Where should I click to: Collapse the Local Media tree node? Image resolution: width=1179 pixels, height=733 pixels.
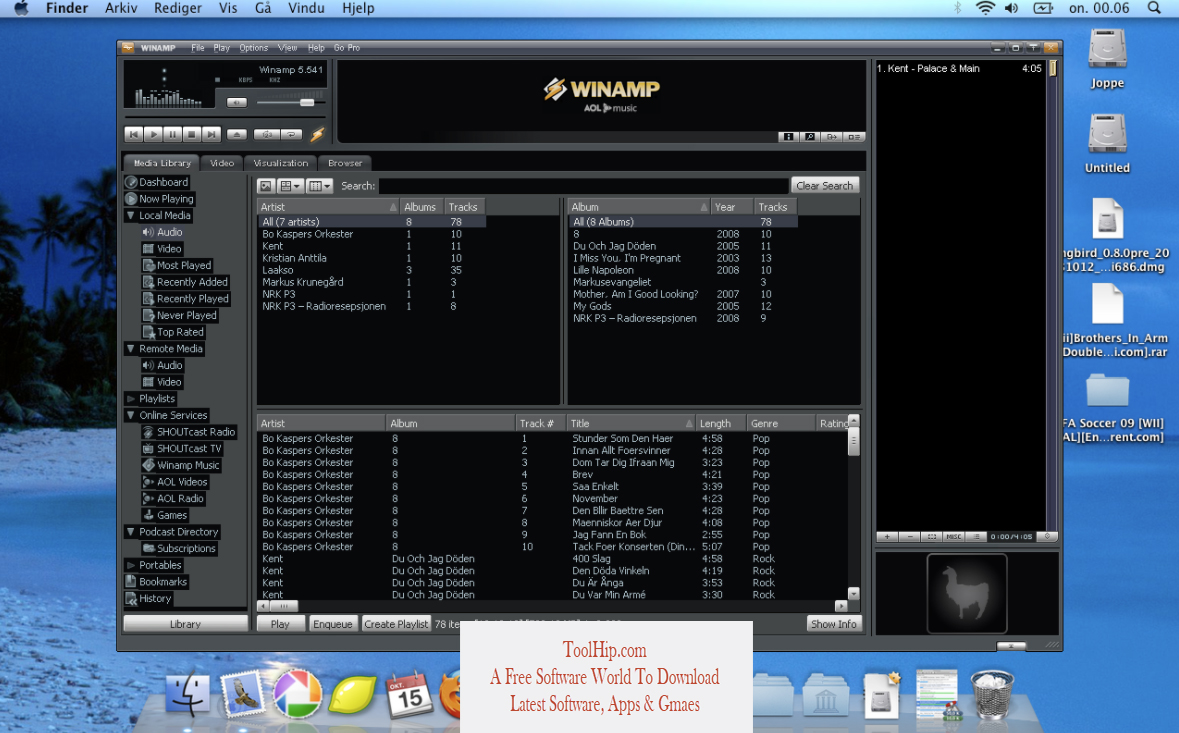(x=131, y=215)
